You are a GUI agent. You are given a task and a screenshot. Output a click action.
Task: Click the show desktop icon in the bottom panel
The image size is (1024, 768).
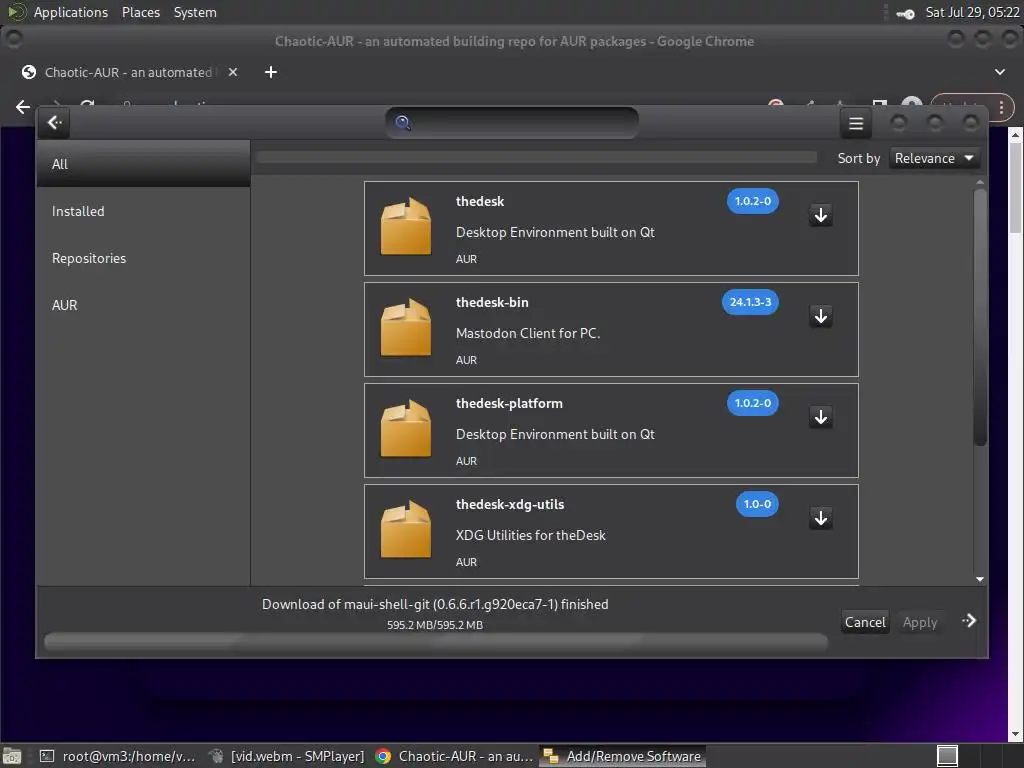click(x=12, y=756)
